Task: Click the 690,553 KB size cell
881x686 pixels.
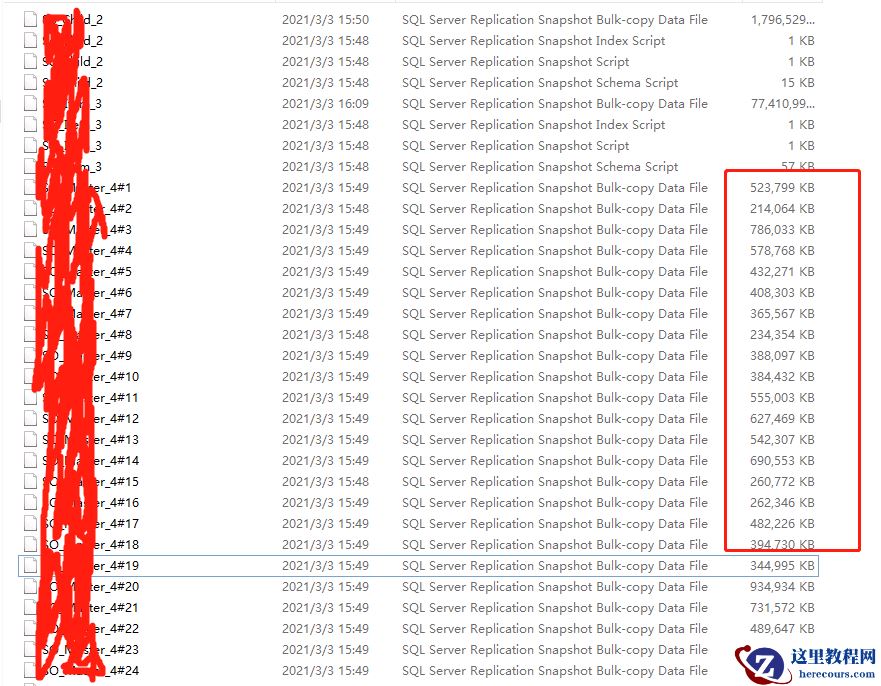Action: [x=782, y=461]
